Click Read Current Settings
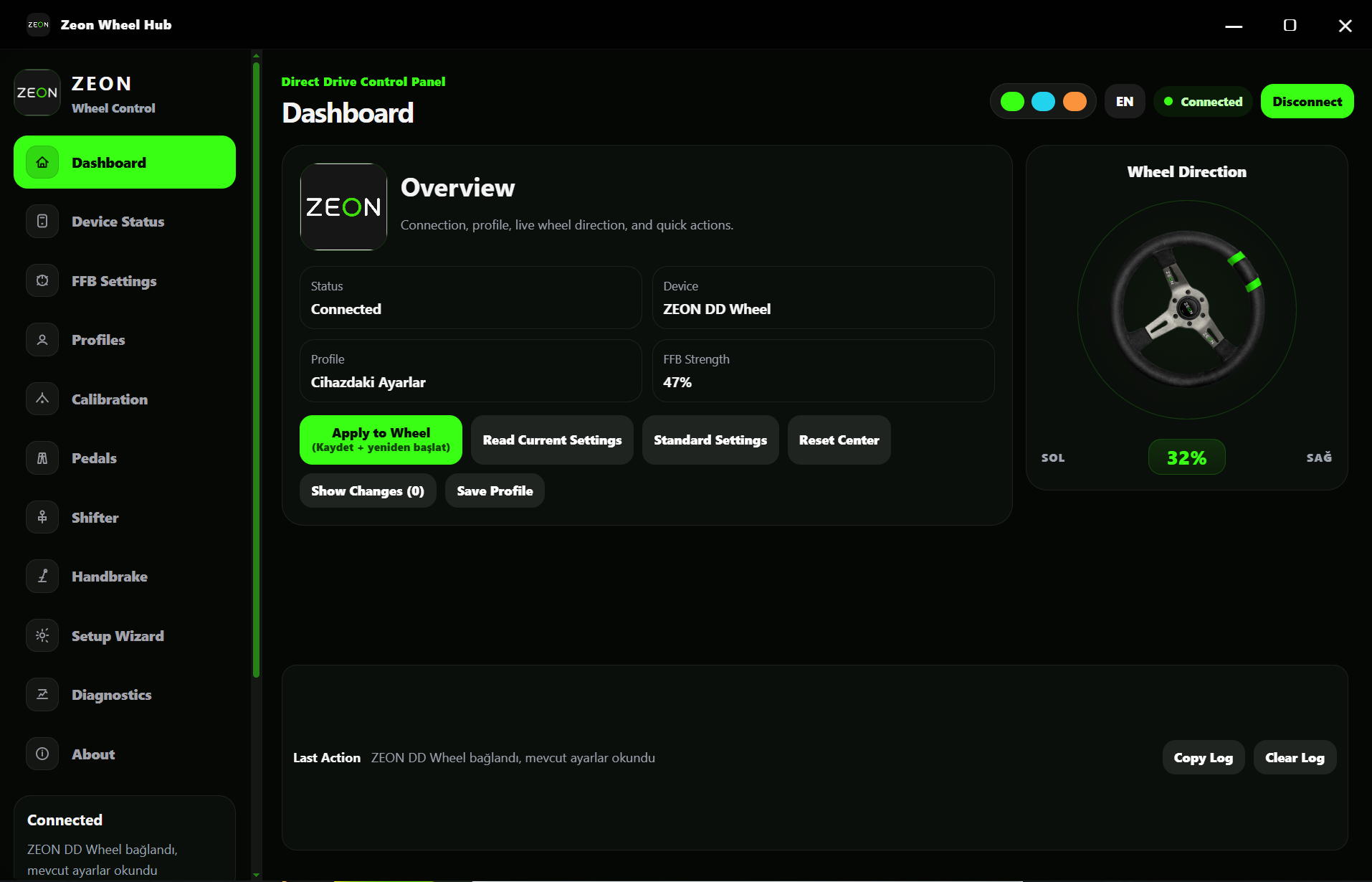Image resolution: width=1372 pixels, height=882 pixels. (552, 440)
